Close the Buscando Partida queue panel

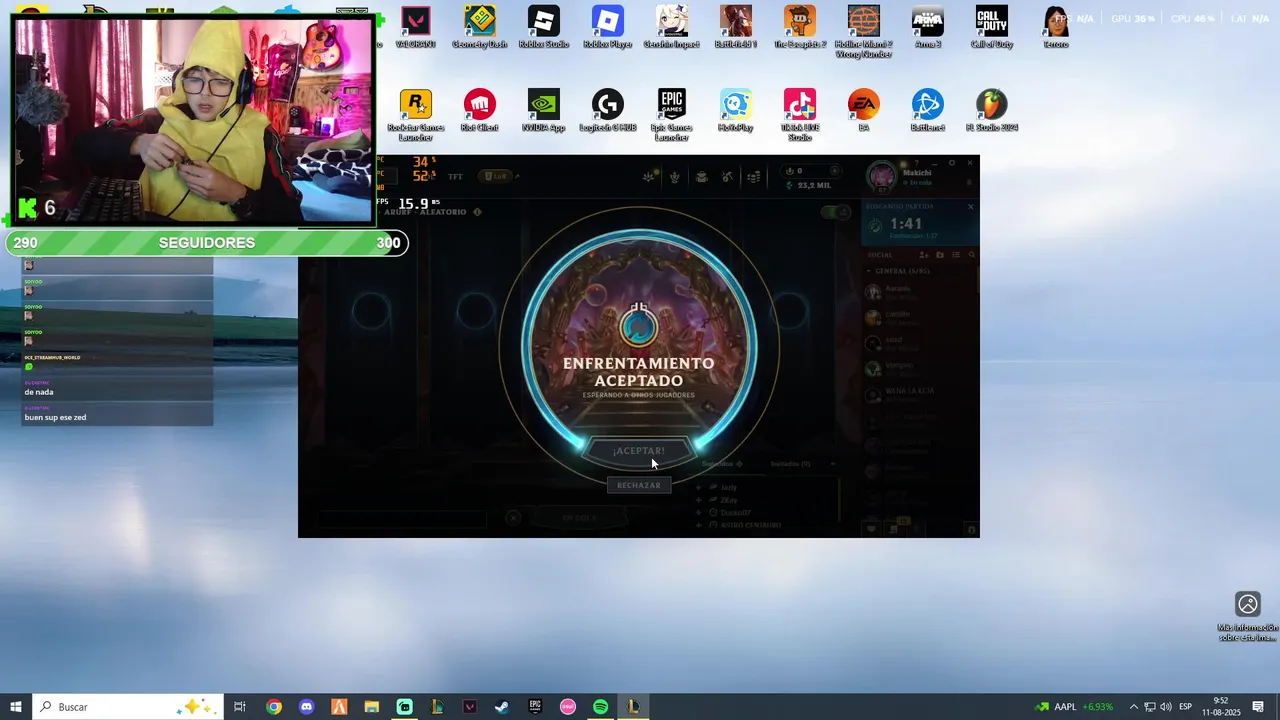970,206
